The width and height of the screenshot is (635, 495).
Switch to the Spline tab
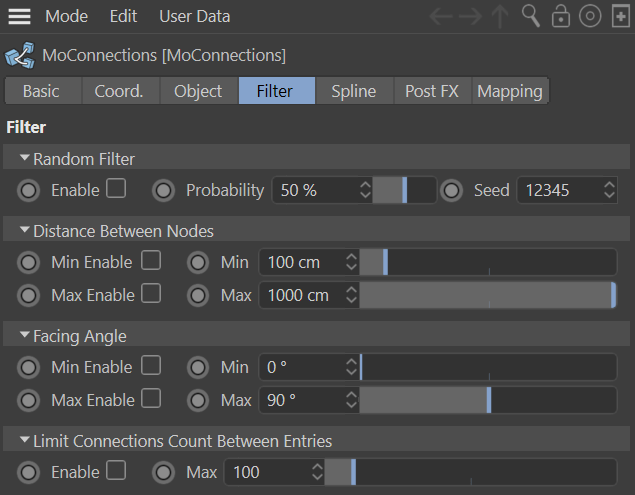(353, 91)
